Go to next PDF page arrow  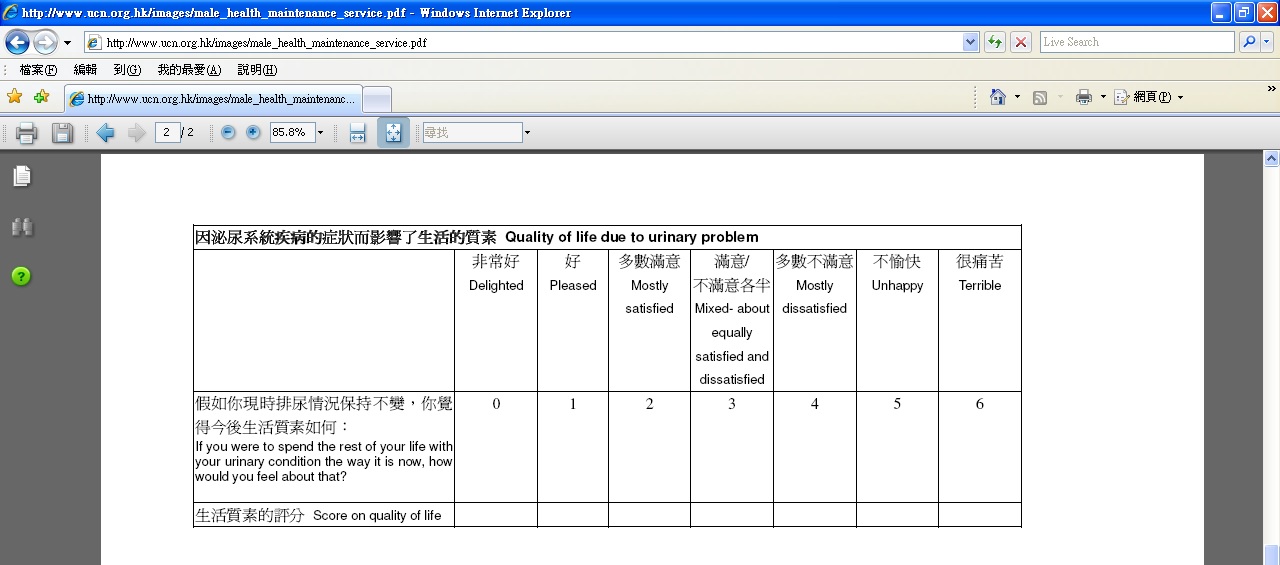pos(137,133)
